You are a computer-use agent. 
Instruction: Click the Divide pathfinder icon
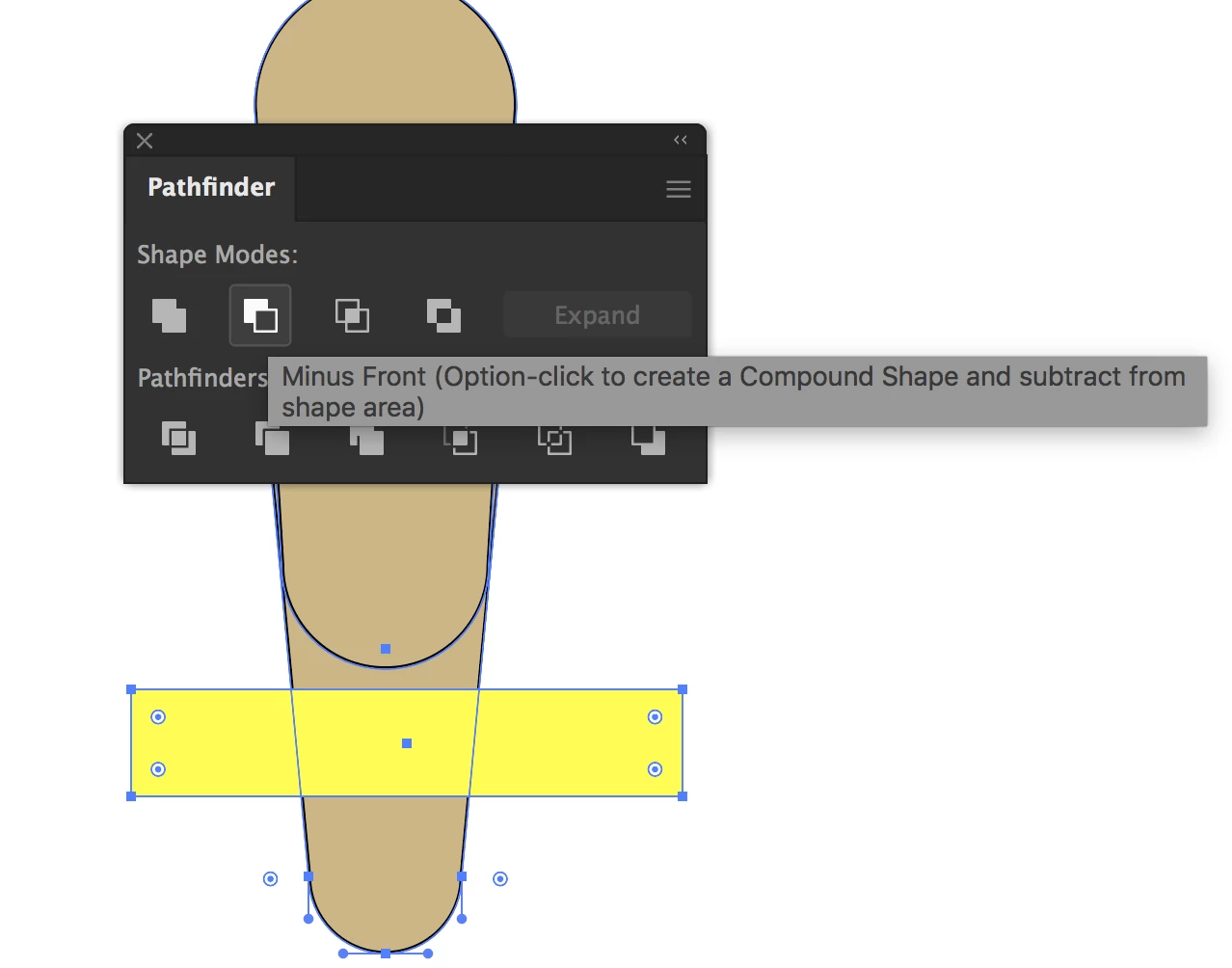click(178, 439)
